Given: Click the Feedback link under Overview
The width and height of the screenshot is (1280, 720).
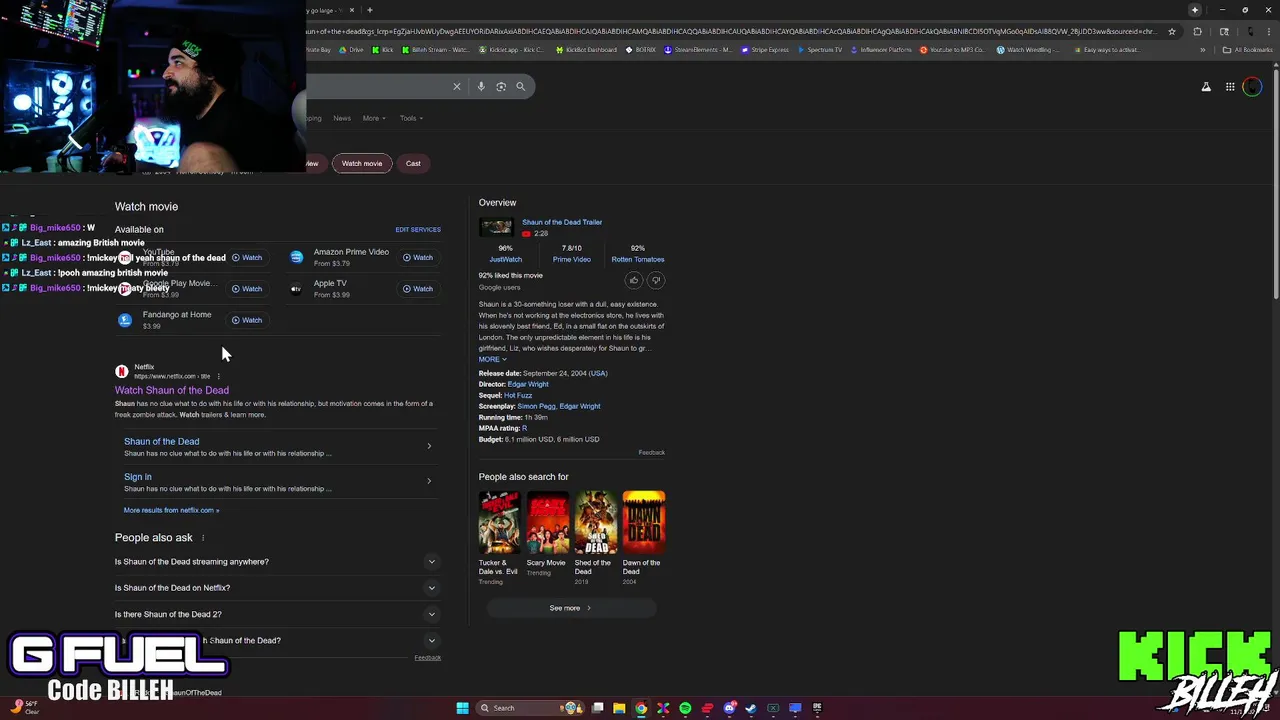Looking at the screenshot, I should click(x=652, y=453).
